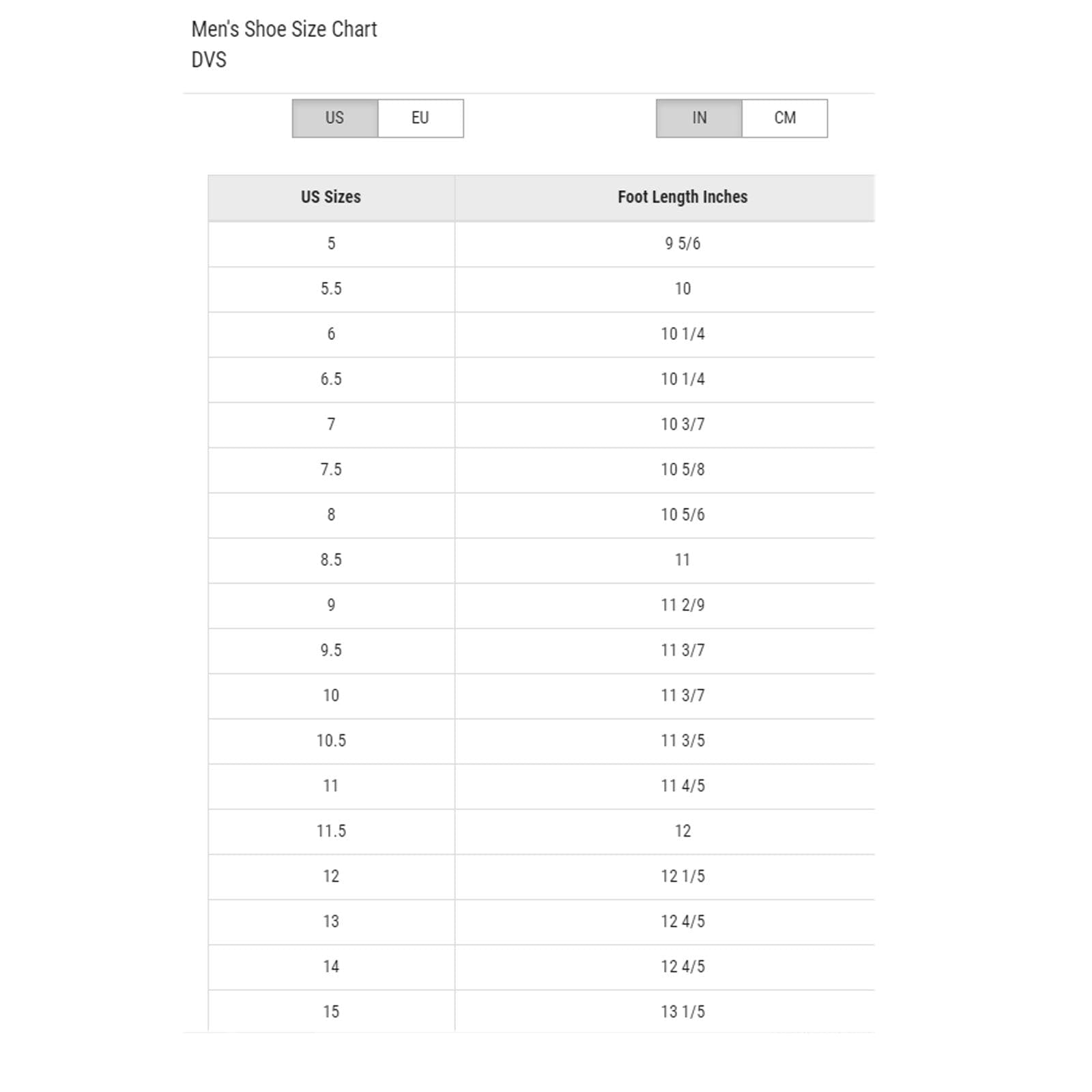Switch measurement units to CM

784,118
